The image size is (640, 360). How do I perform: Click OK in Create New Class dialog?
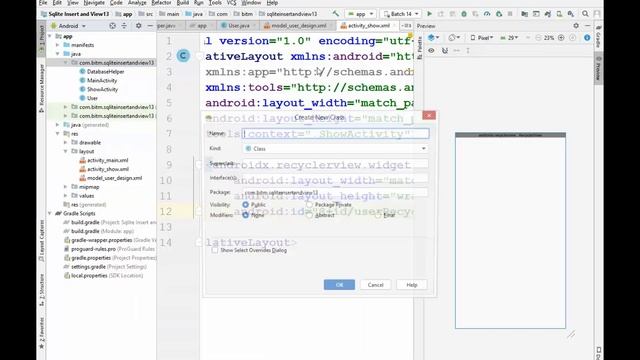[x=339, y=285]
